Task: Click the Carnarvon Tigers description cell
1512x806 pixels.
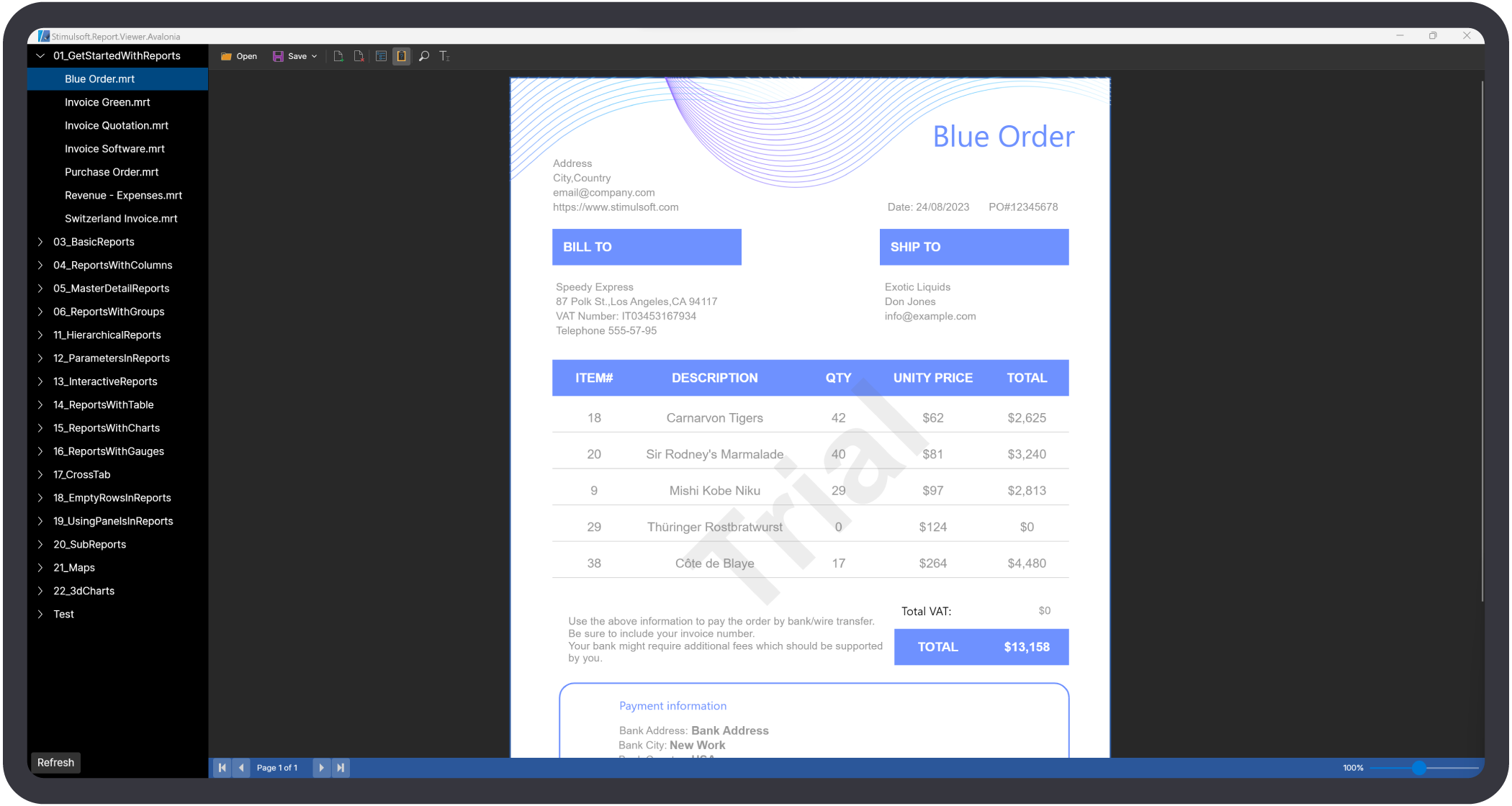Action: click(x=715, y=418)
